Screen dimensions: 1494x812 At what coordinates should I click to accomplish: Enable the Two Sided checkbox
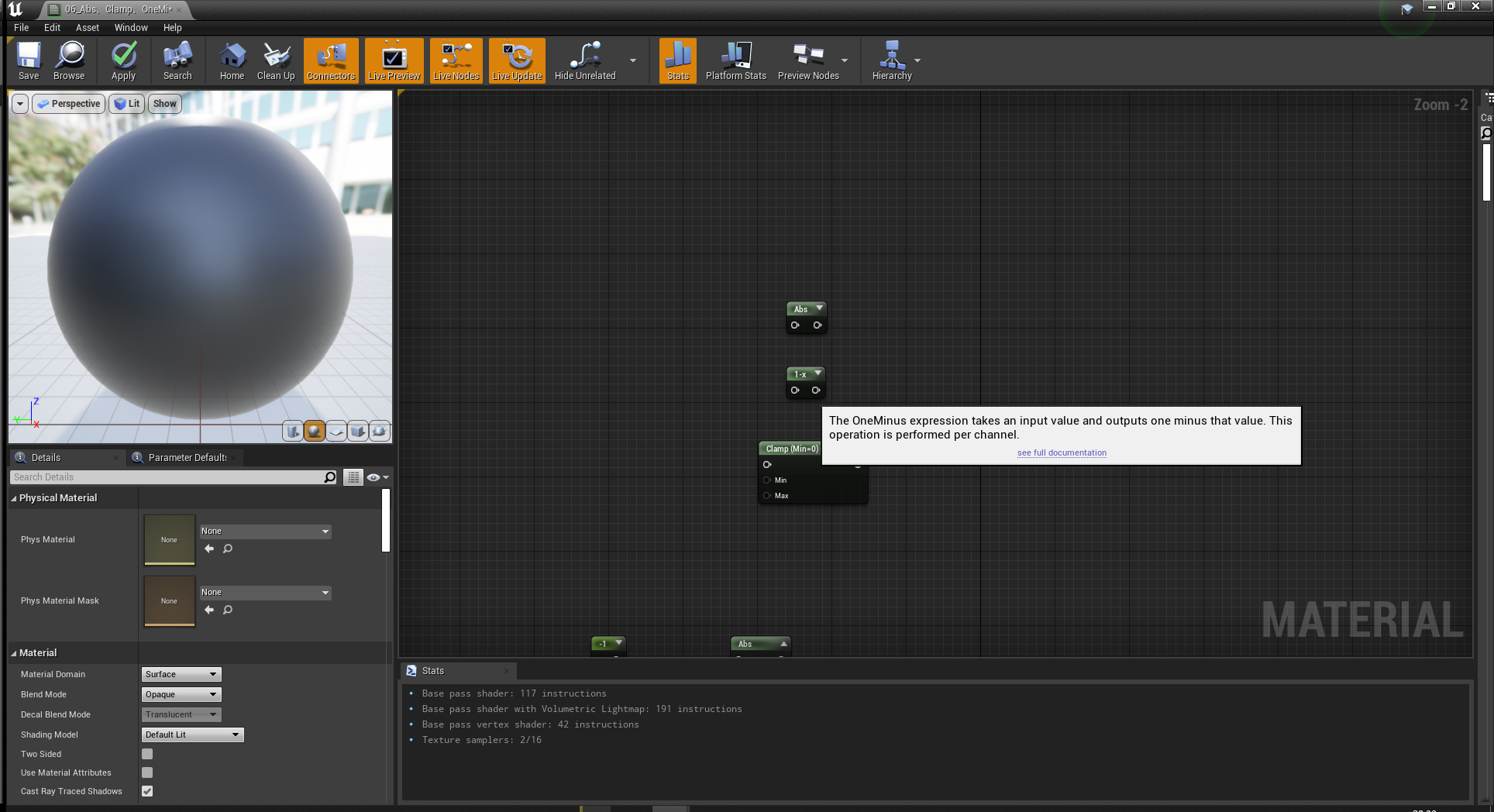(x=147, y=753)
